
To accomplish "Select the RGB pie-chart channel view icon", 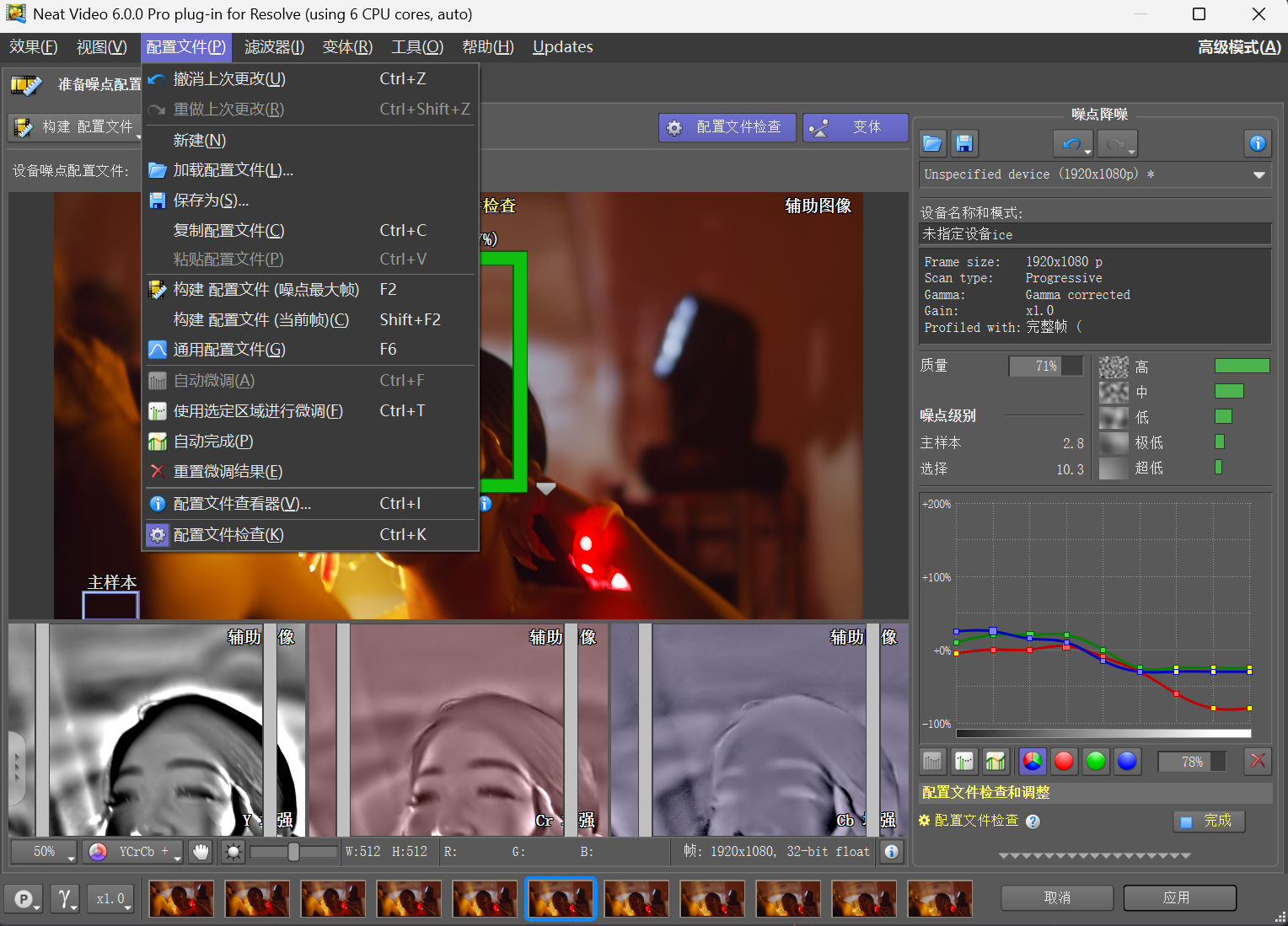I will click(x=1032, y=761).
